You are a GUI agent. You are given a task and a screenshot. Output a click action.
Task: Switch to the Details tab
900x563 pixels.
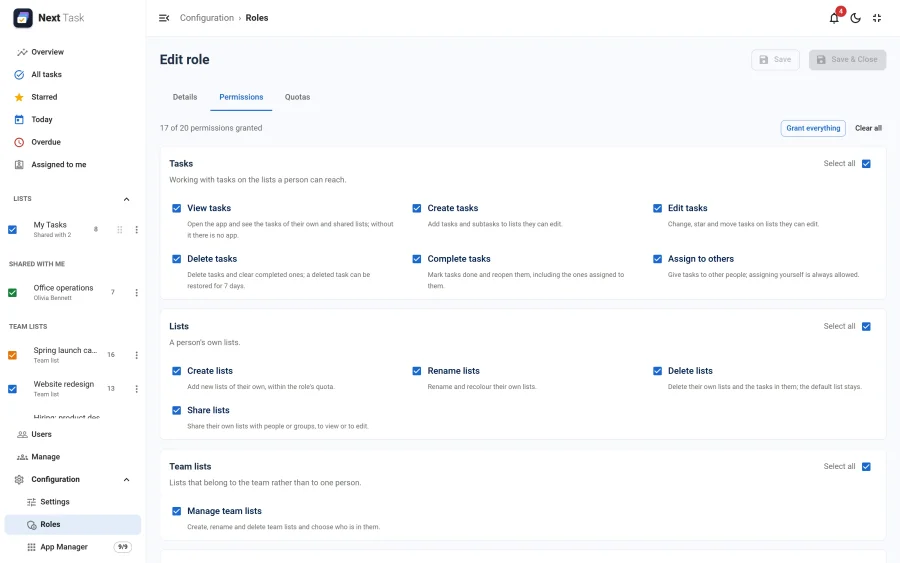[185, 97]
